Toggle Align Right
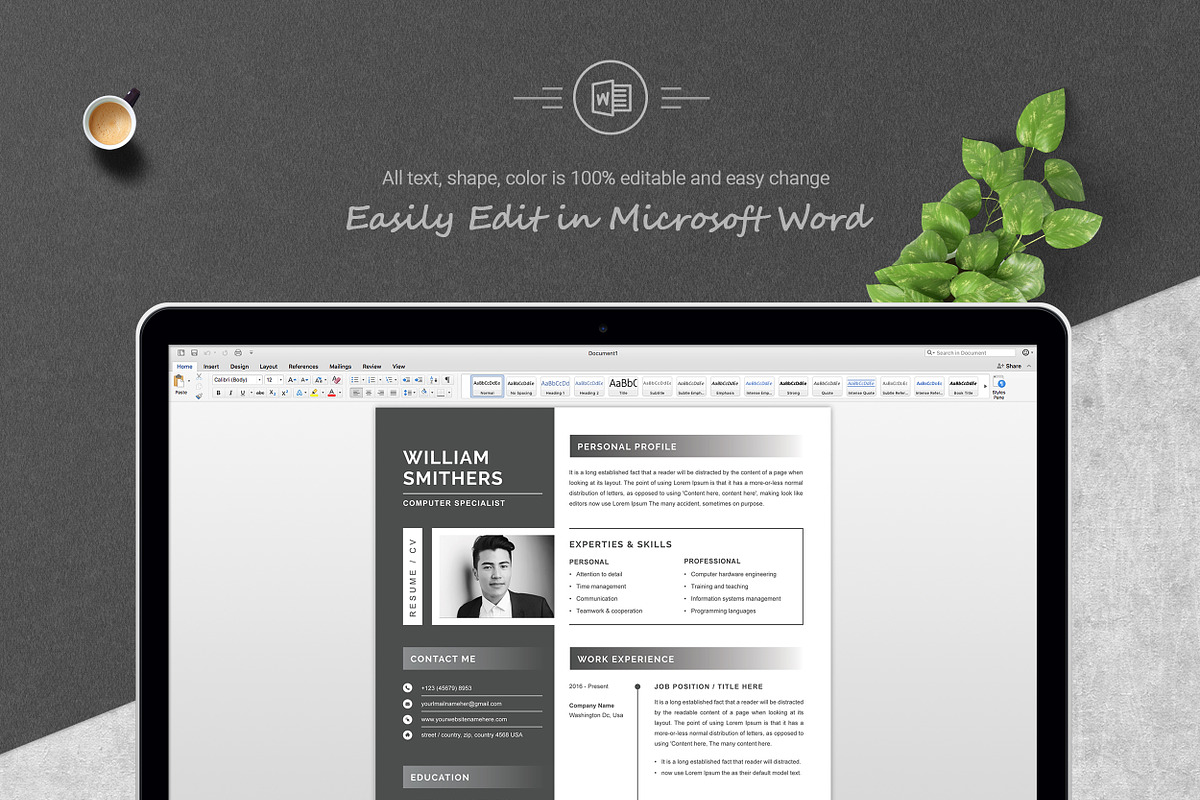This screenshot has height=800, width=1200. pyautogui.click(x=381, y=393)
